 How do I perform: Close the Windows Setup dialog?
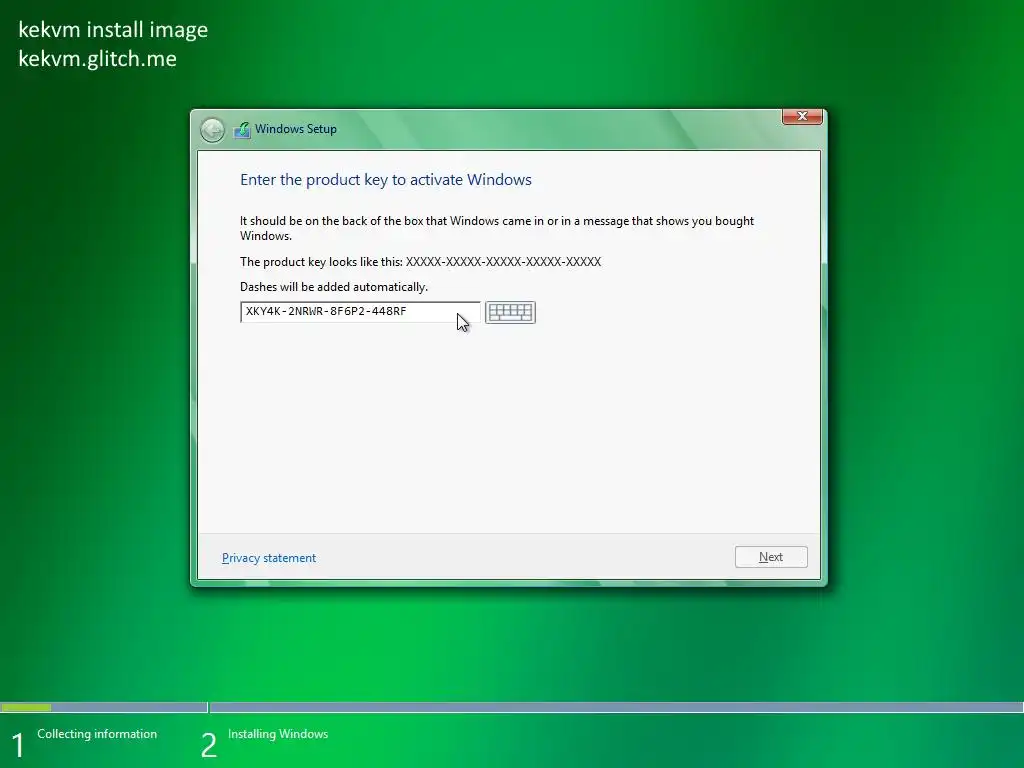tap(802, 116)
